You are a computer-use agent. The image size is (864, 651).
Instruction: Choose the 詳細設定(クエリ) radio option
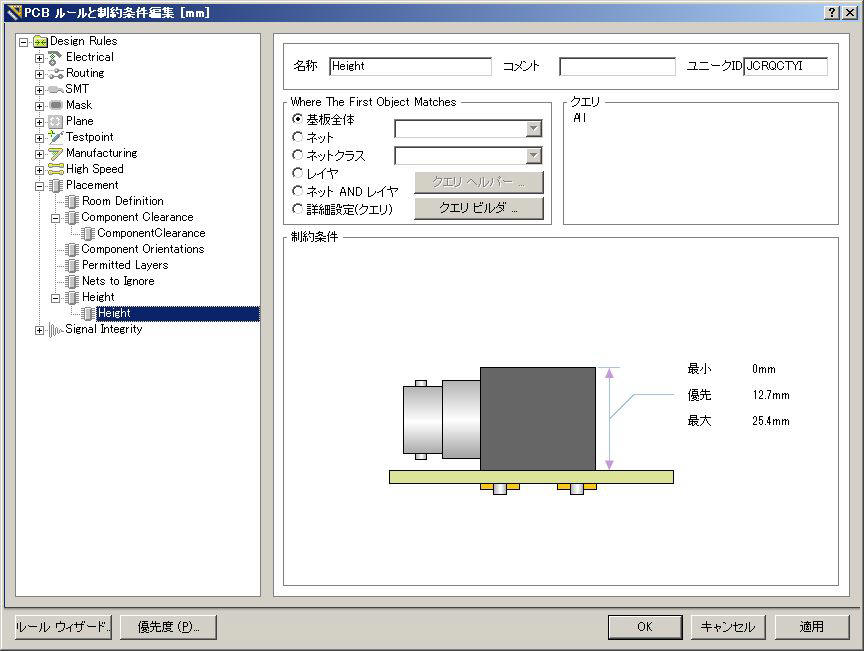[297, 209]
